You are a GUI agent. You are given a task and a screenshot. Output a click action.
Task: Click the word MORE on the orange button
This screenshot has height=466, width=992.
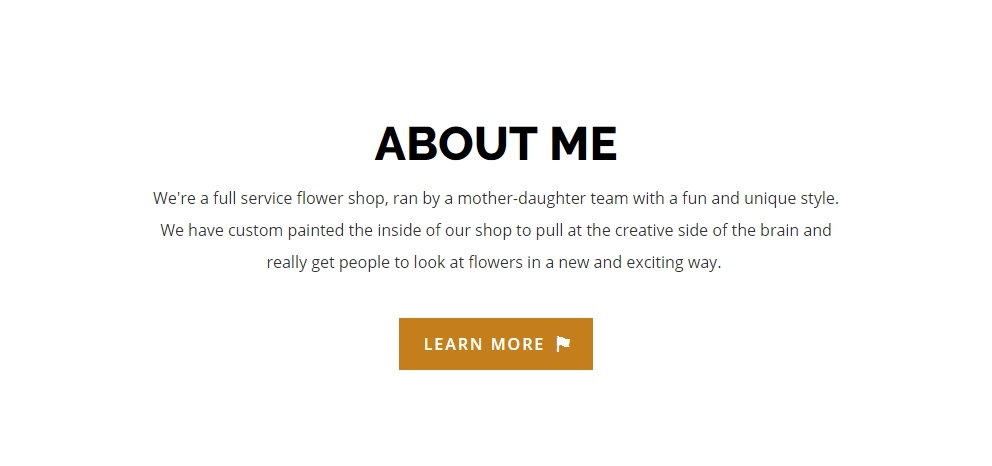click(x=518, y=345)
